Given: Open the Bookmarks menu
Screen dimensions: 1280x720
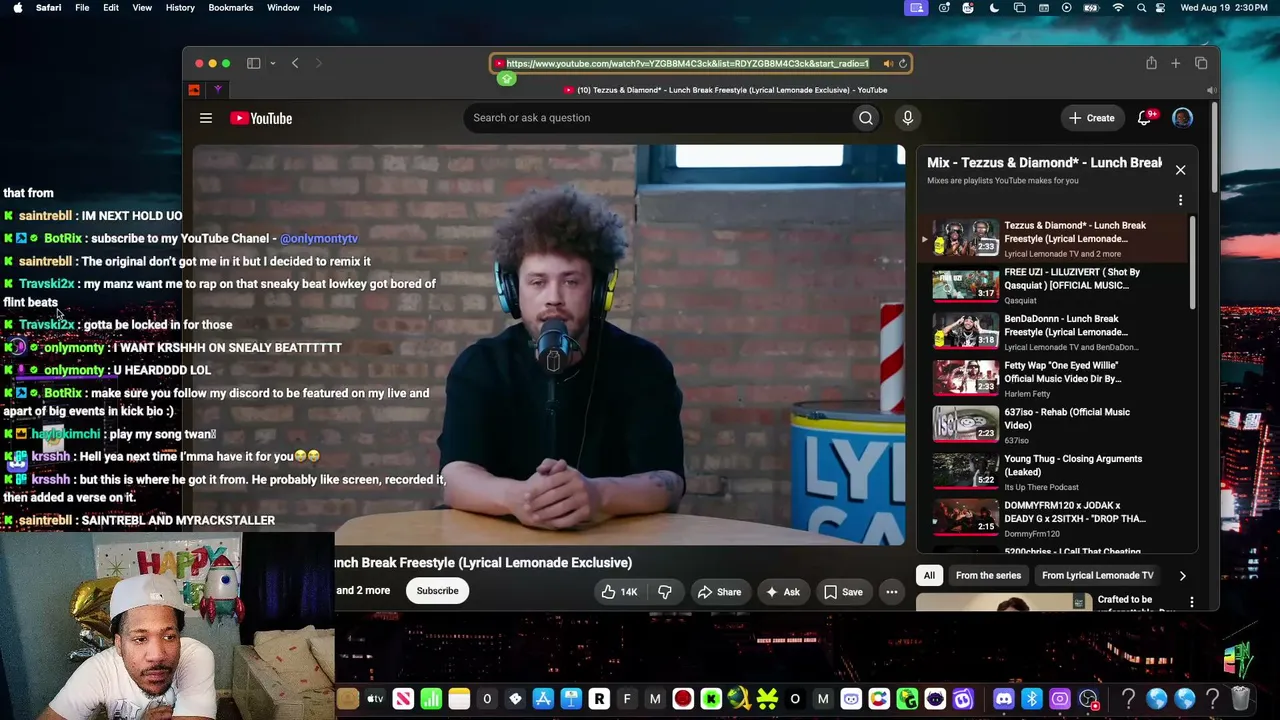Looking at the screenshot, I should [231, 8].
